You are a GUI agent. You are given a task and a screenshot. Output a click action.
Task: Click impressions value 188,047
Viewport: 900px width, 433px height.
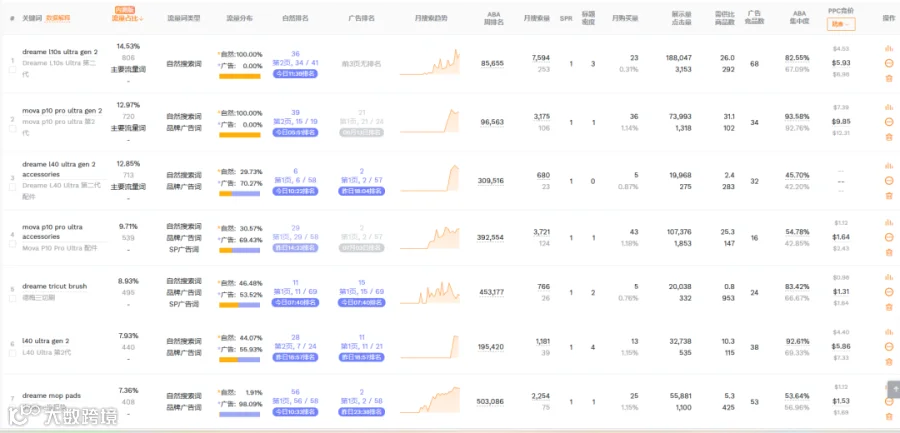tap(679, 57)
